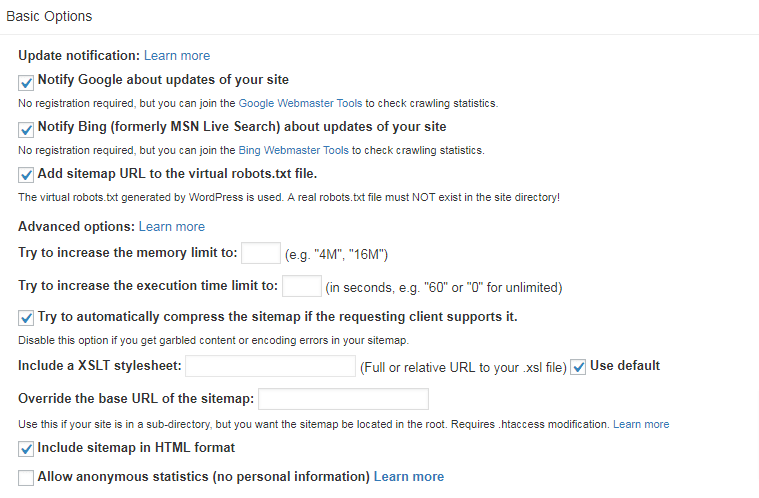Focus the memory limit input field
The height and width of the screenshot is (498, 759).
click(x=260, y=254)
